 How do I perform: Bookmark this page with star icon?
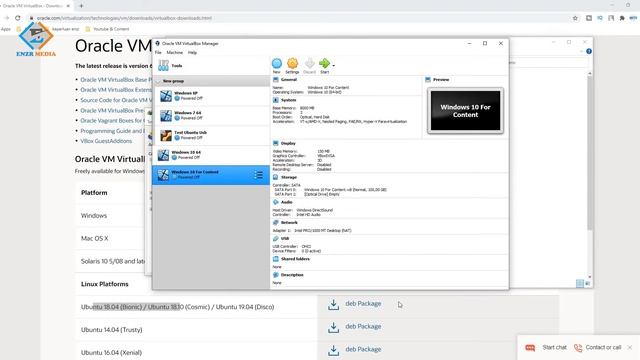(576, 18)
